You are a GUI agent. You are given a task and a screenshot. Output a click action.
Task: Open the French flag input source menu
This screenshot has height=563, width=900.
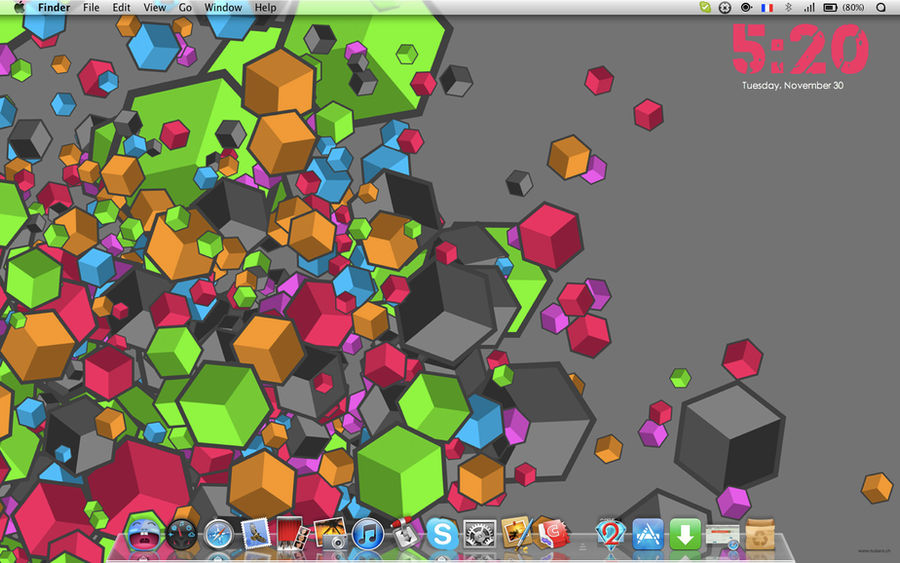click(767, 7)
